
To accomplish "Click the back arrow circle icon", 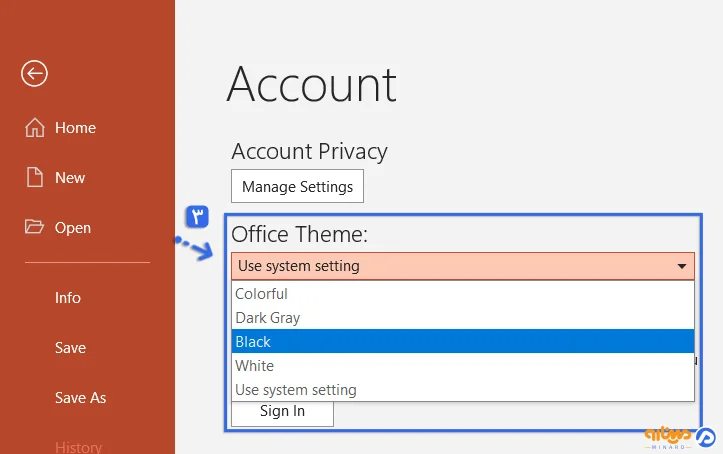I will [34, 73].
